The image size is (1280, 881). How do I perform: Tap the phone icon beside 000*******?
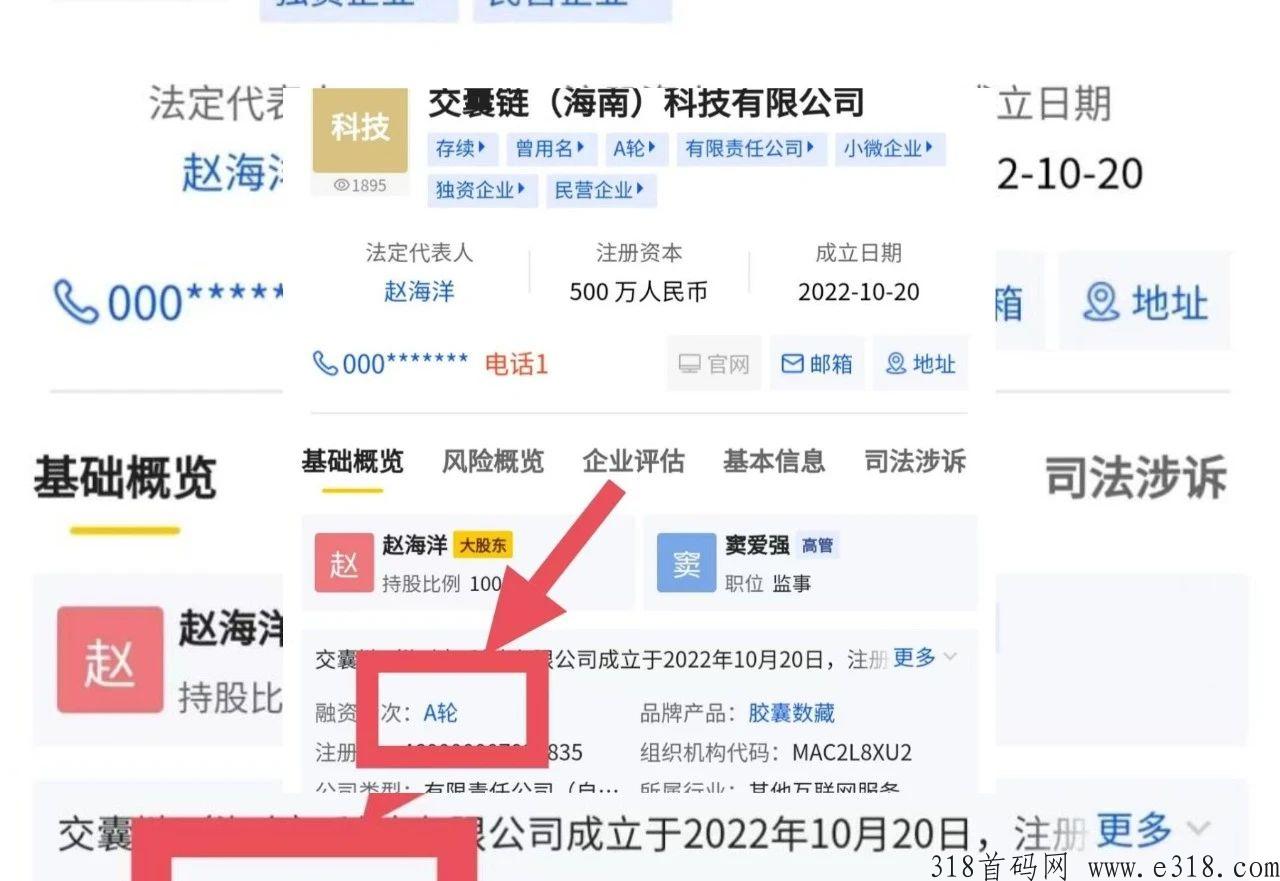coord(325,363)
